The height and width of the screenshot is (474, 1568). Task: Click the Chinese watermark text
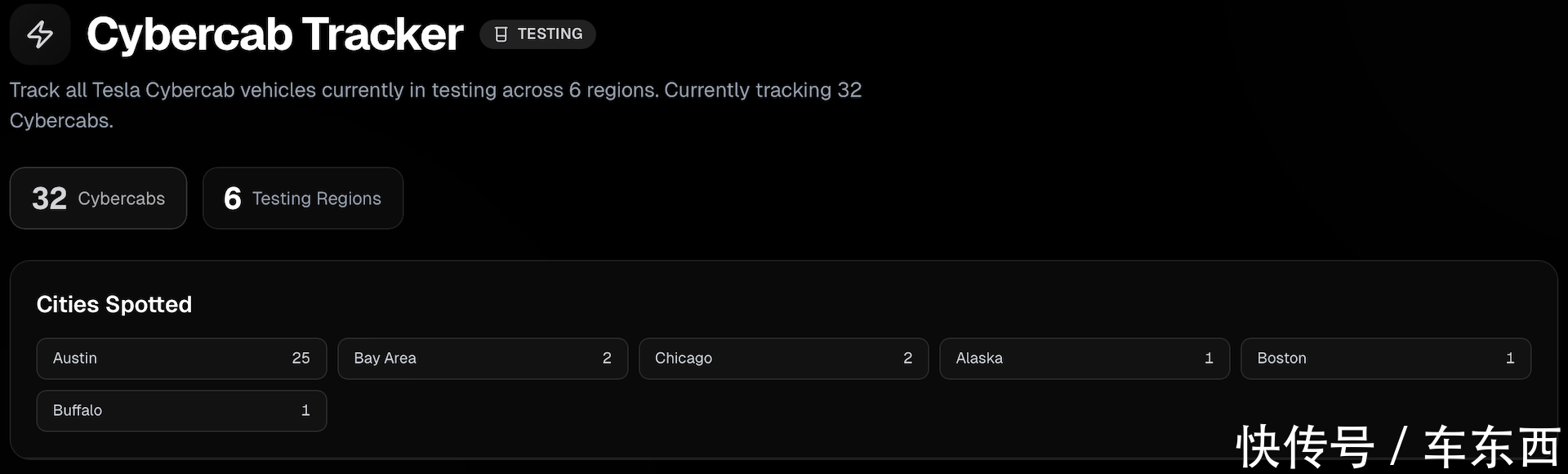pos(1397,447)
